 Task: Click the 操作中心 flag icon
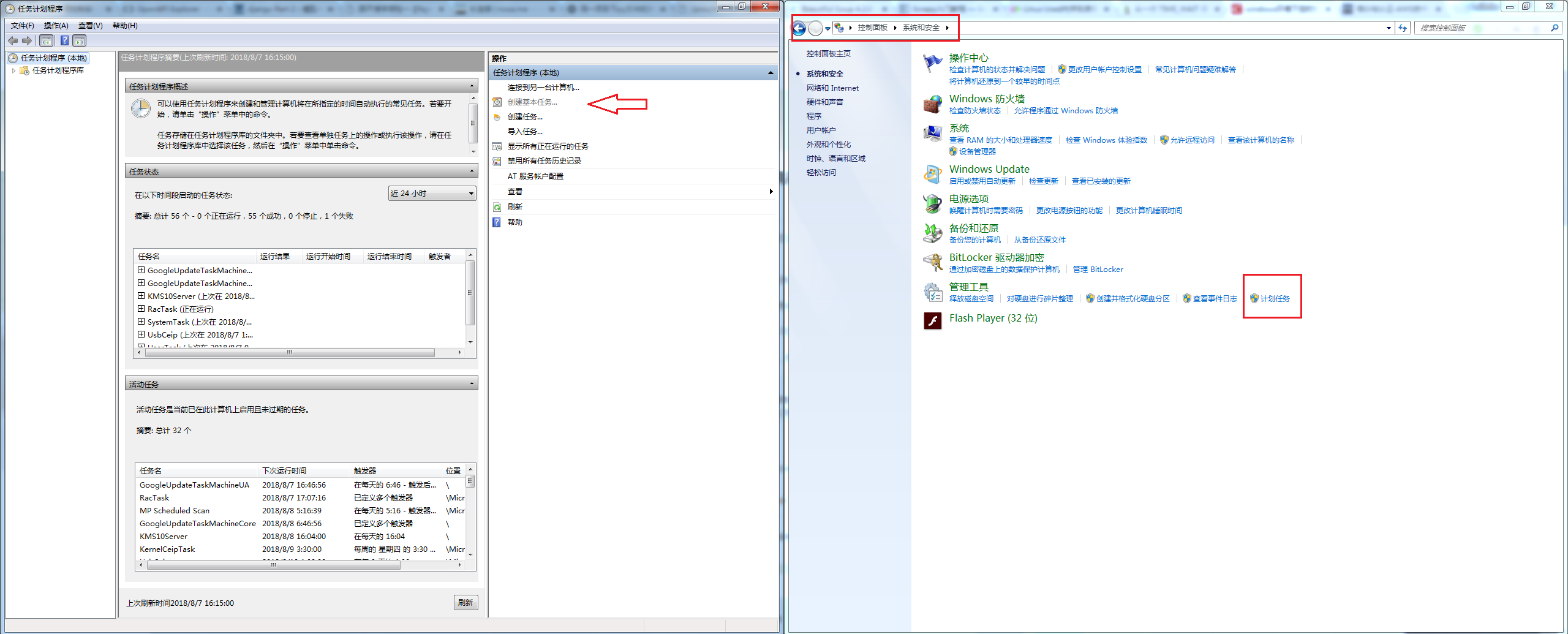click(932, 63)
